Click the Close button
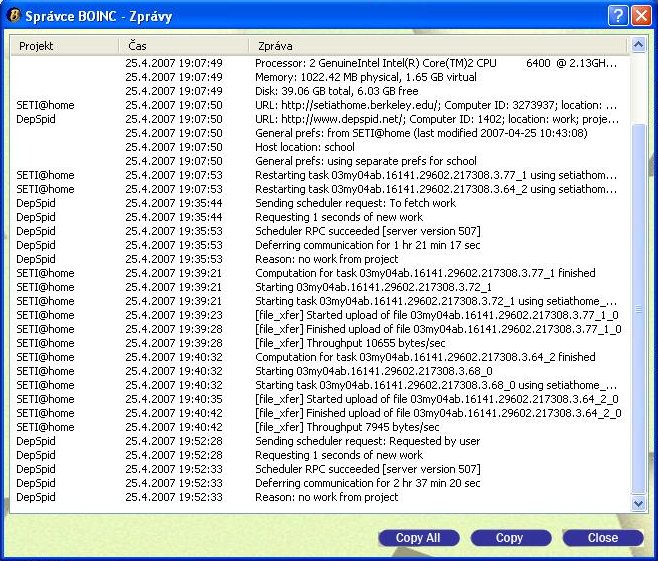The width and height of the screenshot is (658, 561). [603, 538]
